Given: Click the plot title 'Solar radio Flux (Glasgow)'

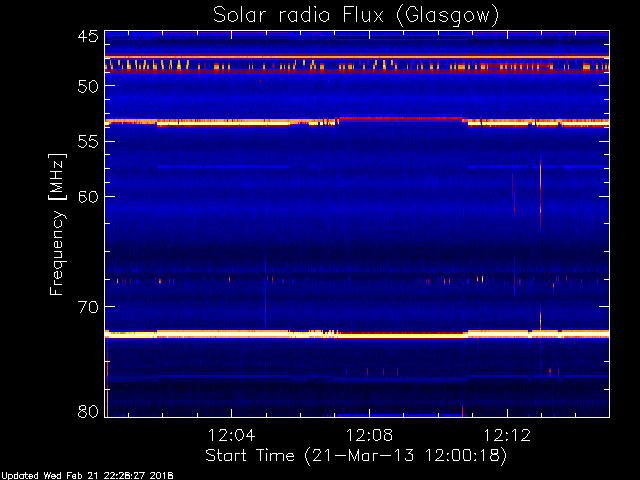Looking at the screenshot, I should (356, 16).
